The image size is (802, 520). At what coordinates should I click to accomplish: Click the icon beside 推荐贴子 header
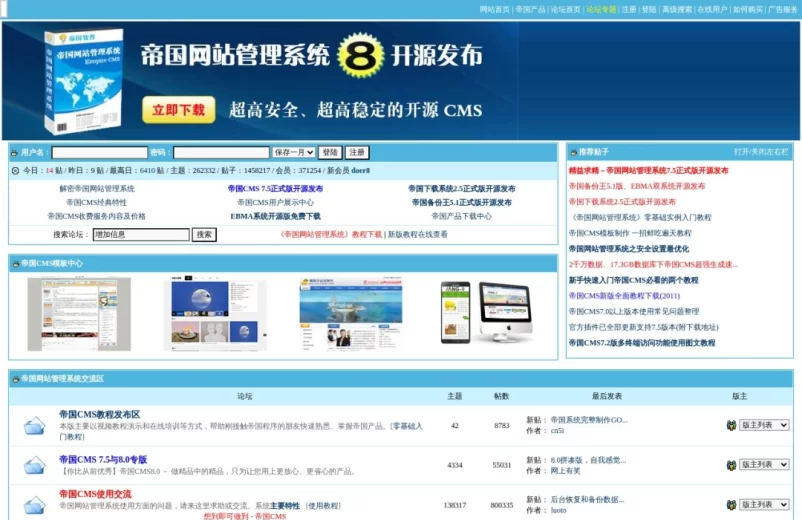tap(573, 152)
